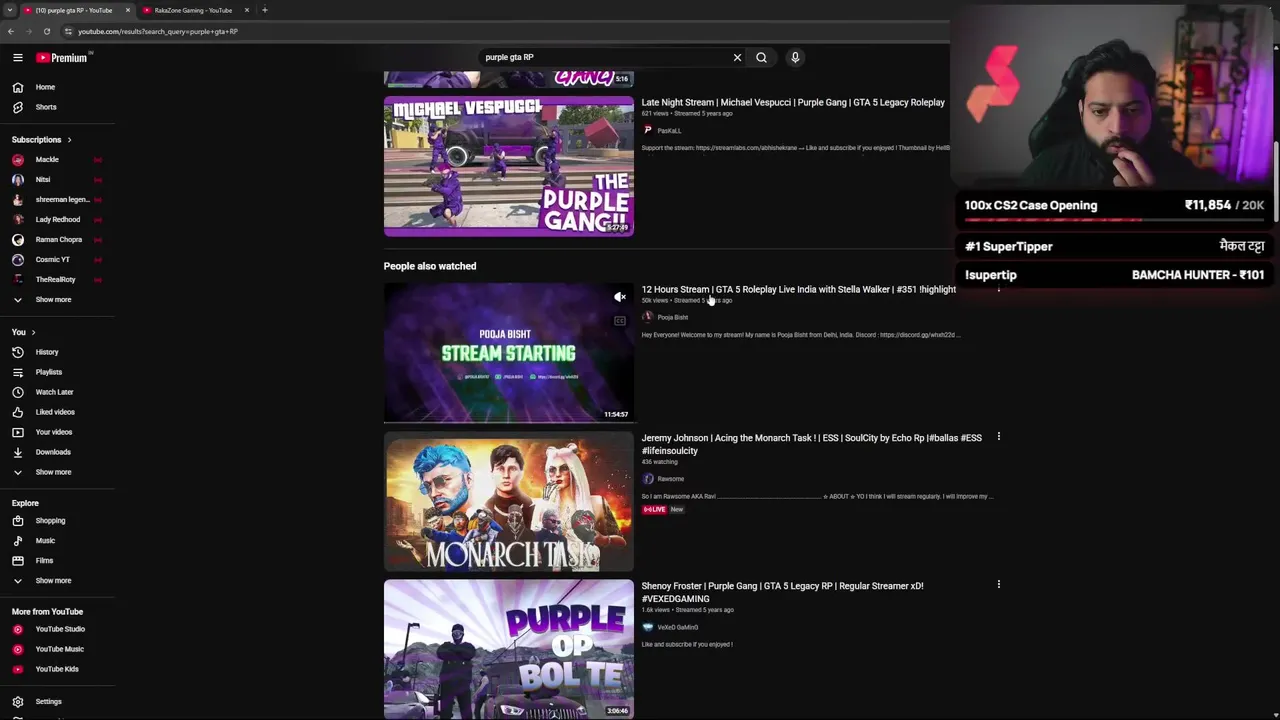Open the browser tab list dropdown
This screenshot has width=1280, height=720.
[x=9, y=10]
